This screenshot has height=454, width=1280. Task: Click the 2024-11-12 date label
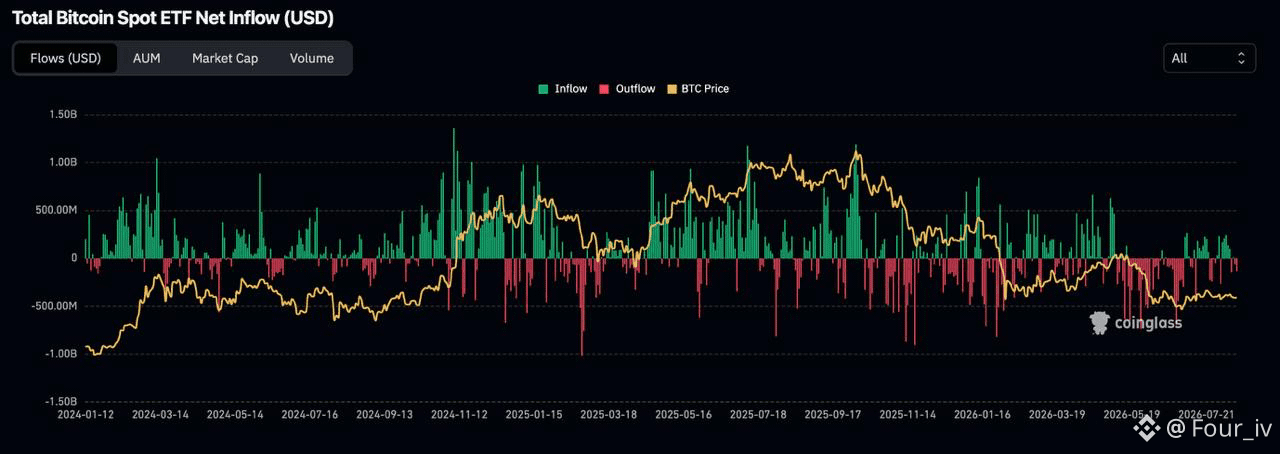point(459,414)
